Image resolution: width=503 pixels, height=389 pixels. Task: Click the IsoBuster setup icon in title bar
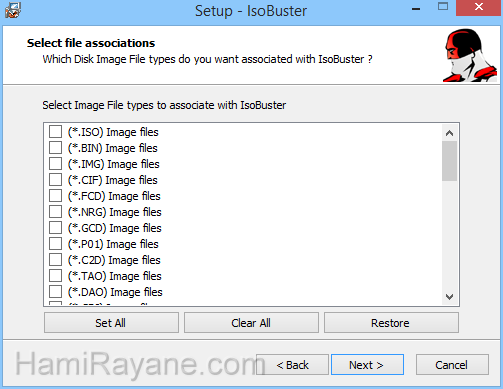point(13,10)
